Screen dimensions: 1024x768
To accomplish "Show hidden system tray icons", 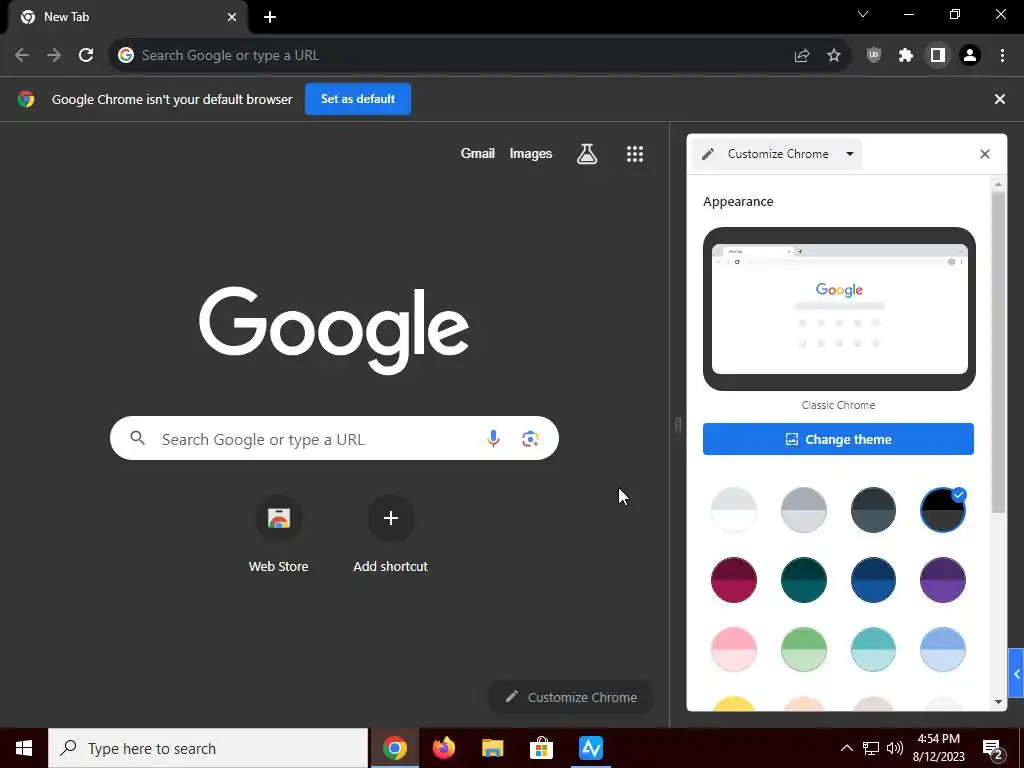I will [x=846, y=748].
